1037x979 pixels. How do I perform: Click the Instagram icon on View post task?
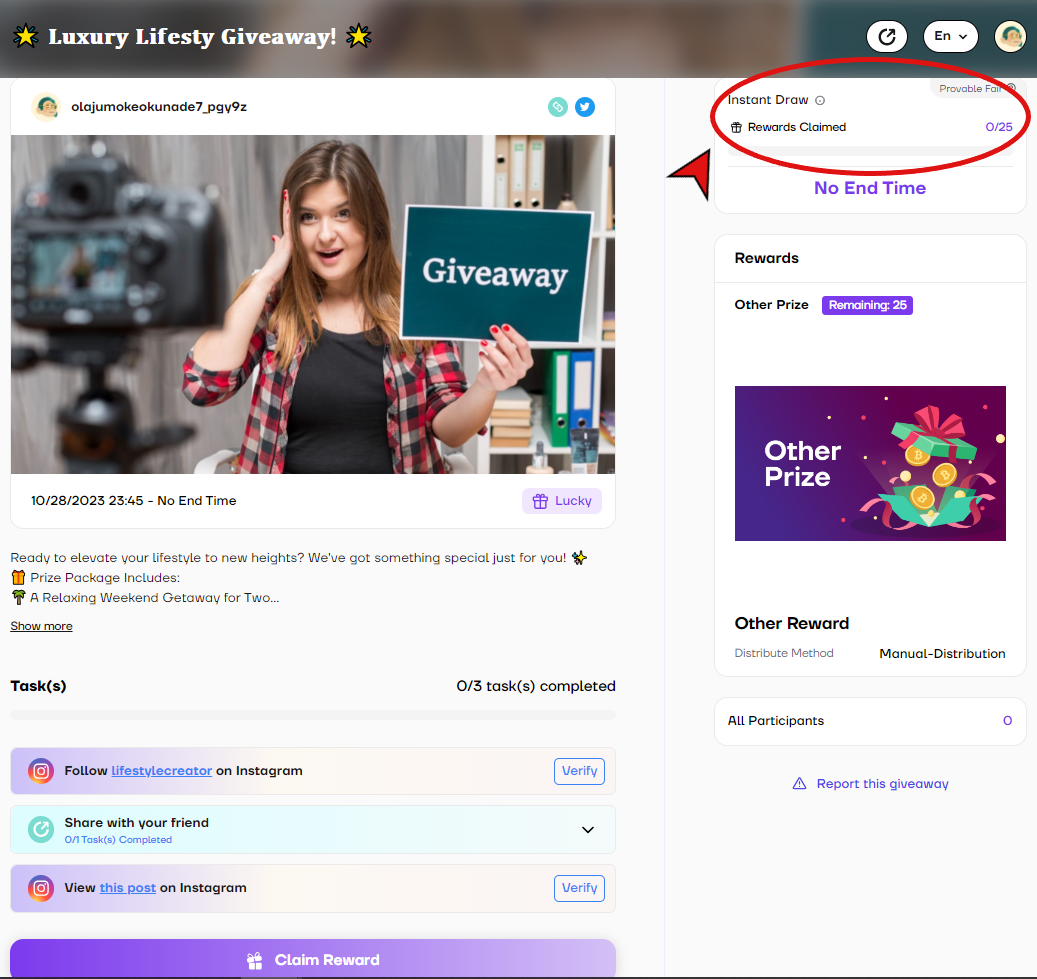[x=40, y=888]
